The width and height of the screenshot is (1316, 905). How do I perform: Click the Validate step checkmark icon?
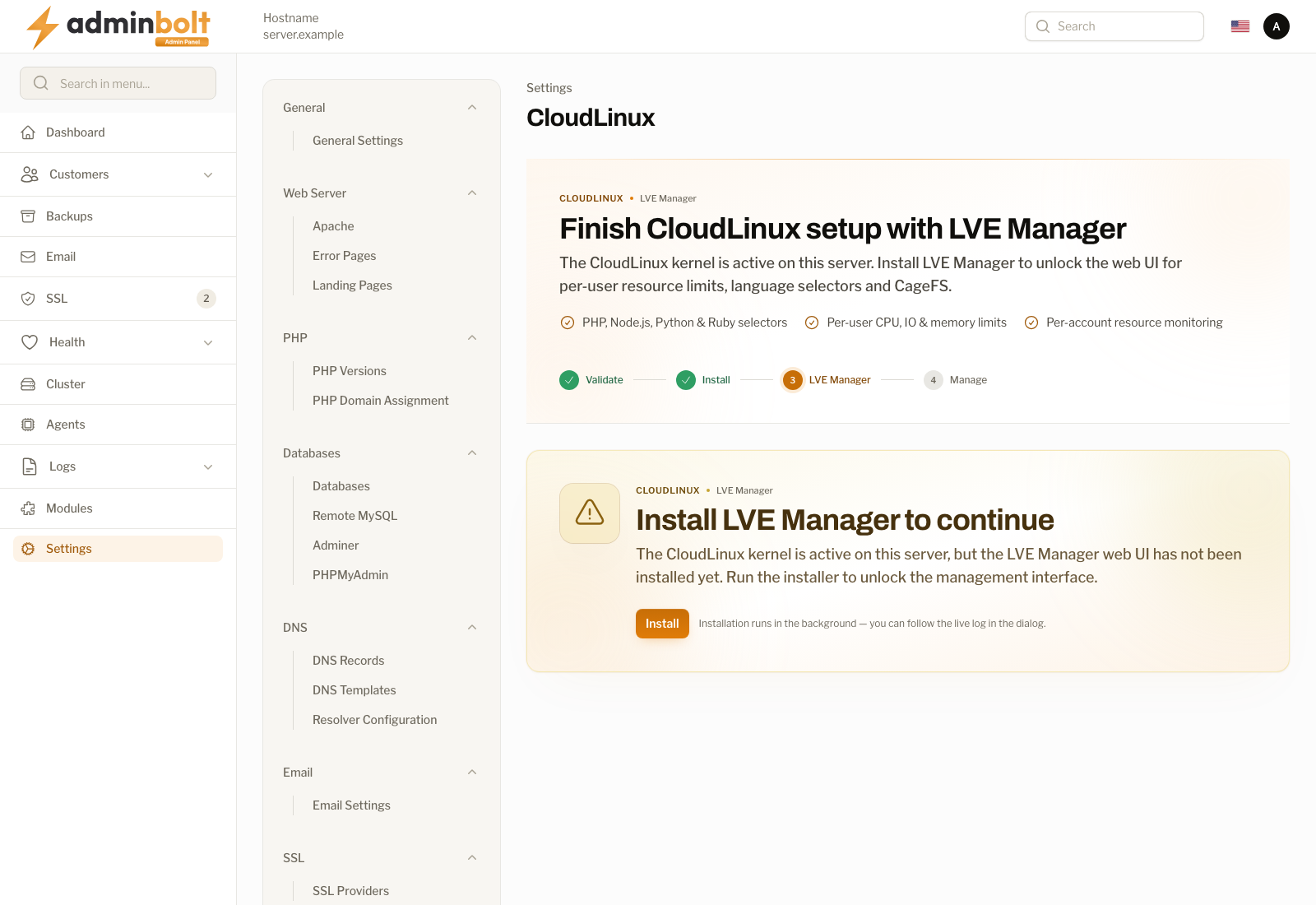coord(569,380)
